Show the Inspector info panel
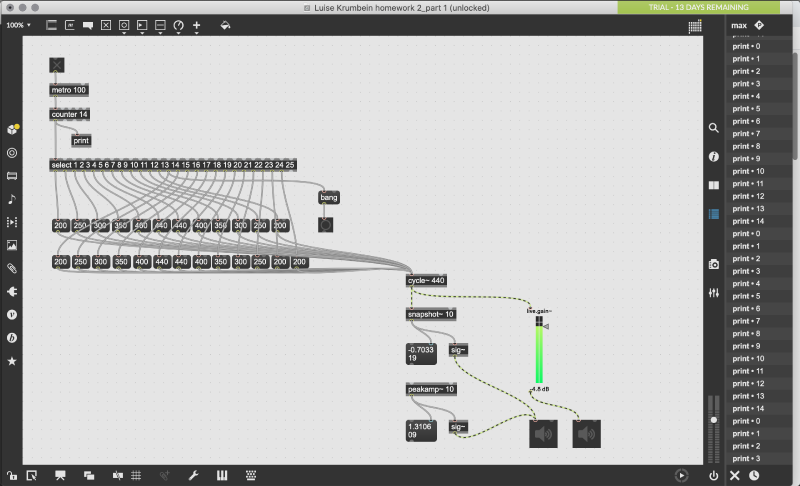The image size is (800, 486). click(x=714, y=157)
